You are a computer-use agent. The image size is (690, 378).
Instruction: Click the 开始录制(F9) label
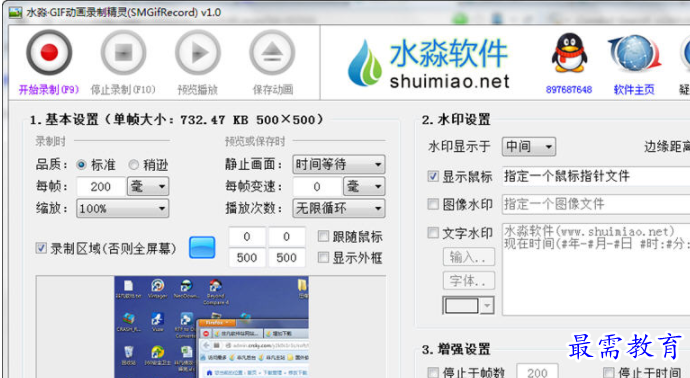click(x=49, y=90)
